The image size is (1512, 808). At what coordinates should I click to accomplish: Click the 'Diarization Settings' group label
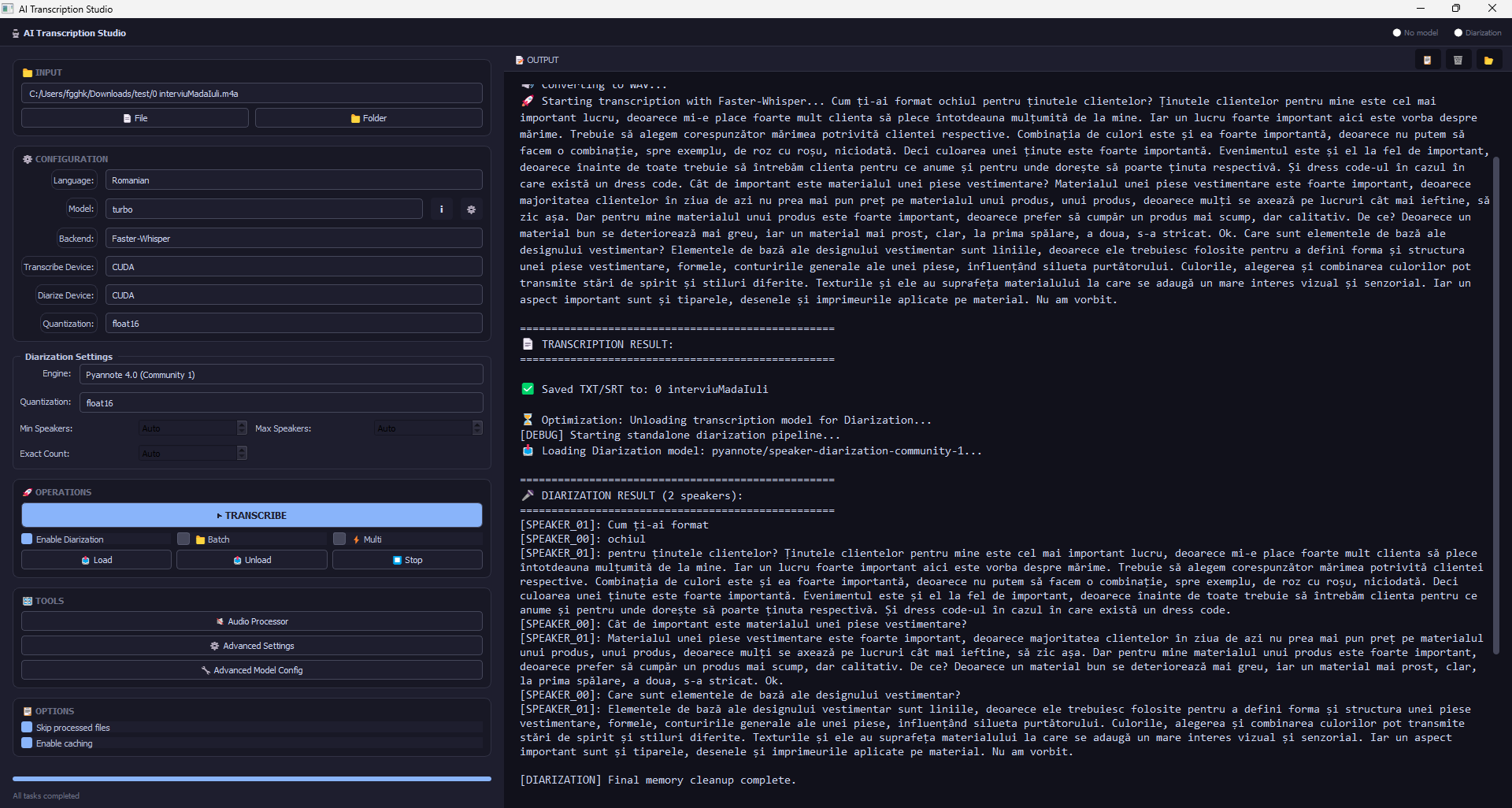point(69,357)
